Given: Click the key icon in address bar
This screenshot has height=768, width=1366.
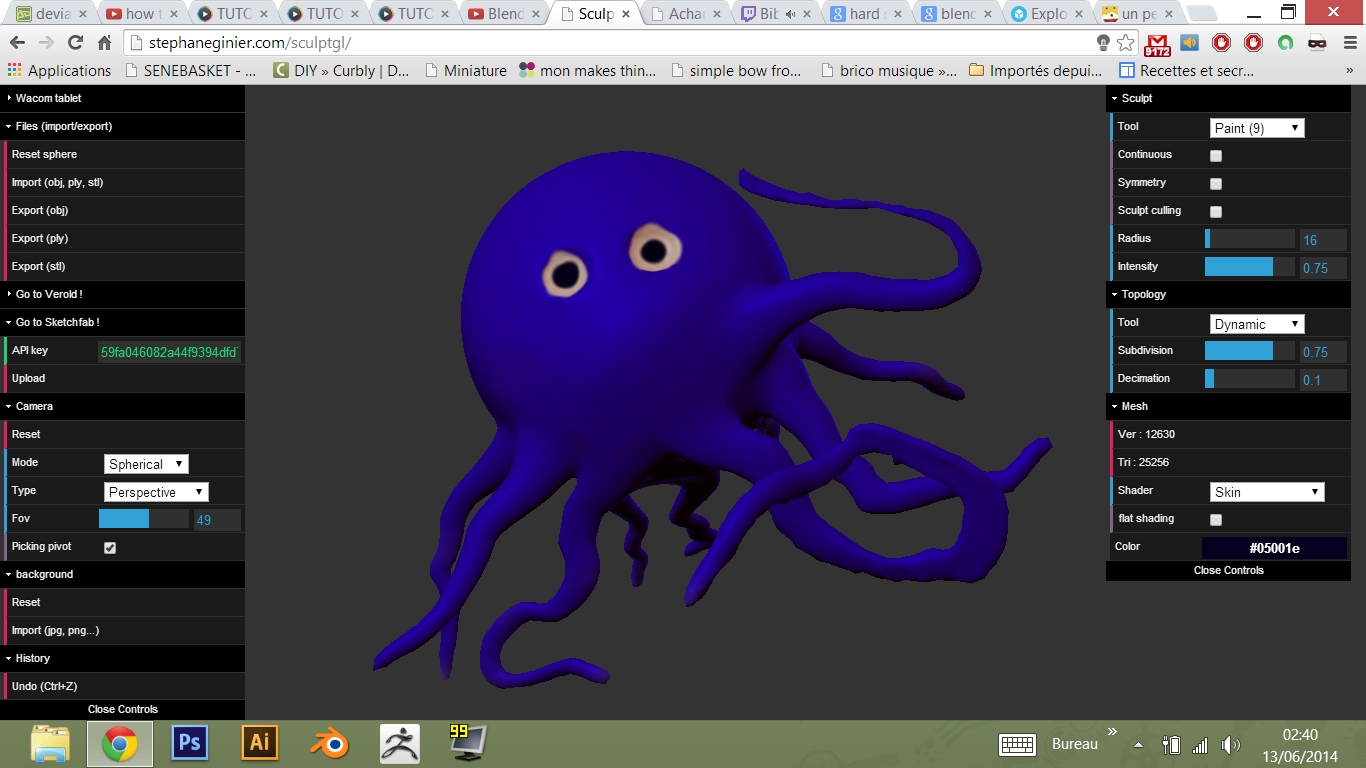Looking at the screenshot, I should (1103, 43).
